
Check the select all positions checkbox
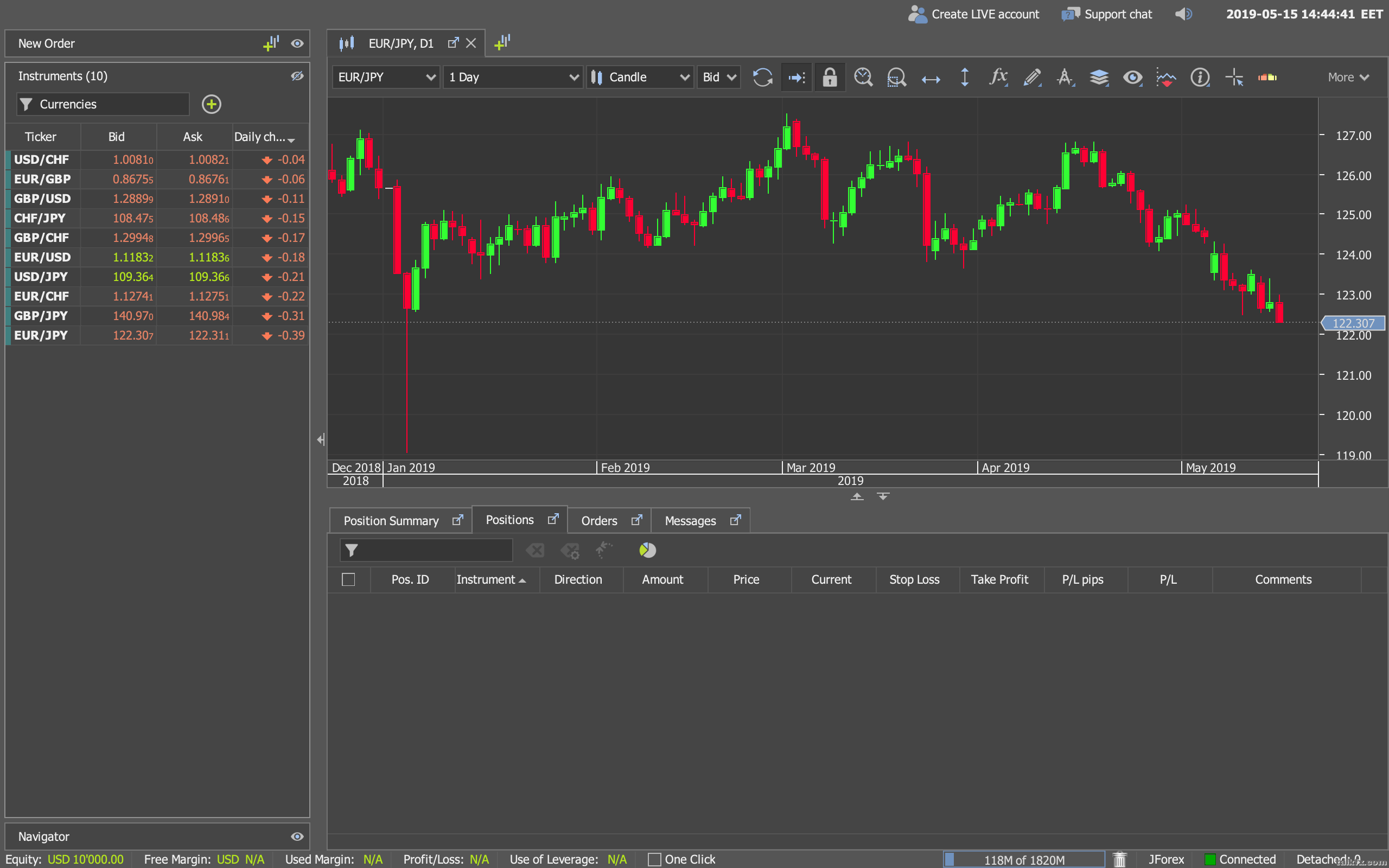[348, 579]
